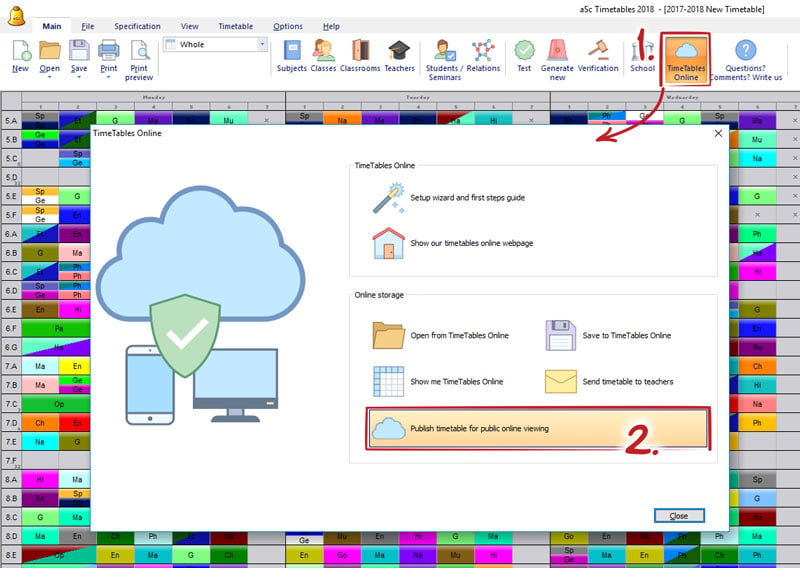Start Generate new siren icon
800x568 pixels.
click(557, 51)
